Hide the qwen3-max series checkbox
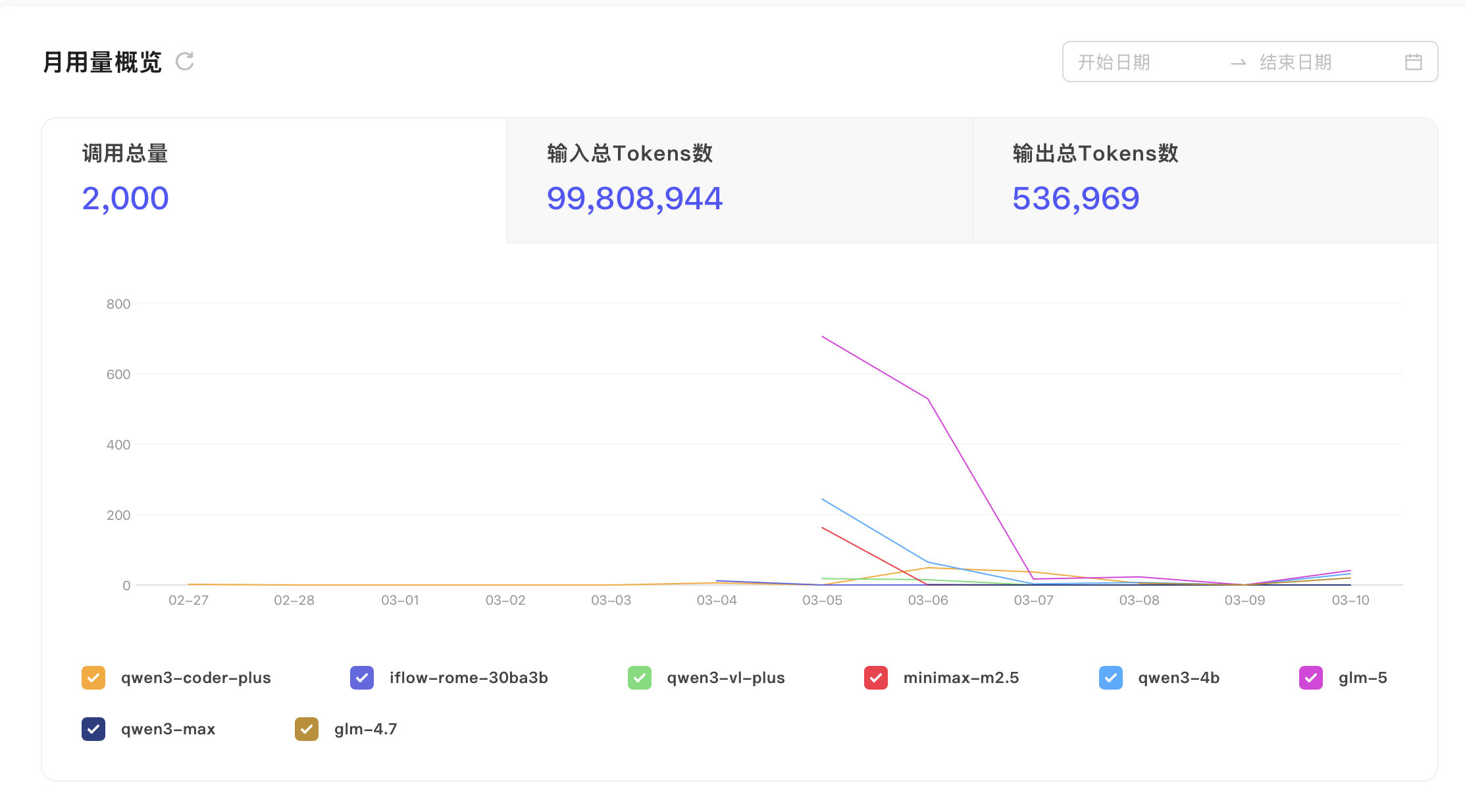Viewport: 1465px width, 812px height. [93, 729]
